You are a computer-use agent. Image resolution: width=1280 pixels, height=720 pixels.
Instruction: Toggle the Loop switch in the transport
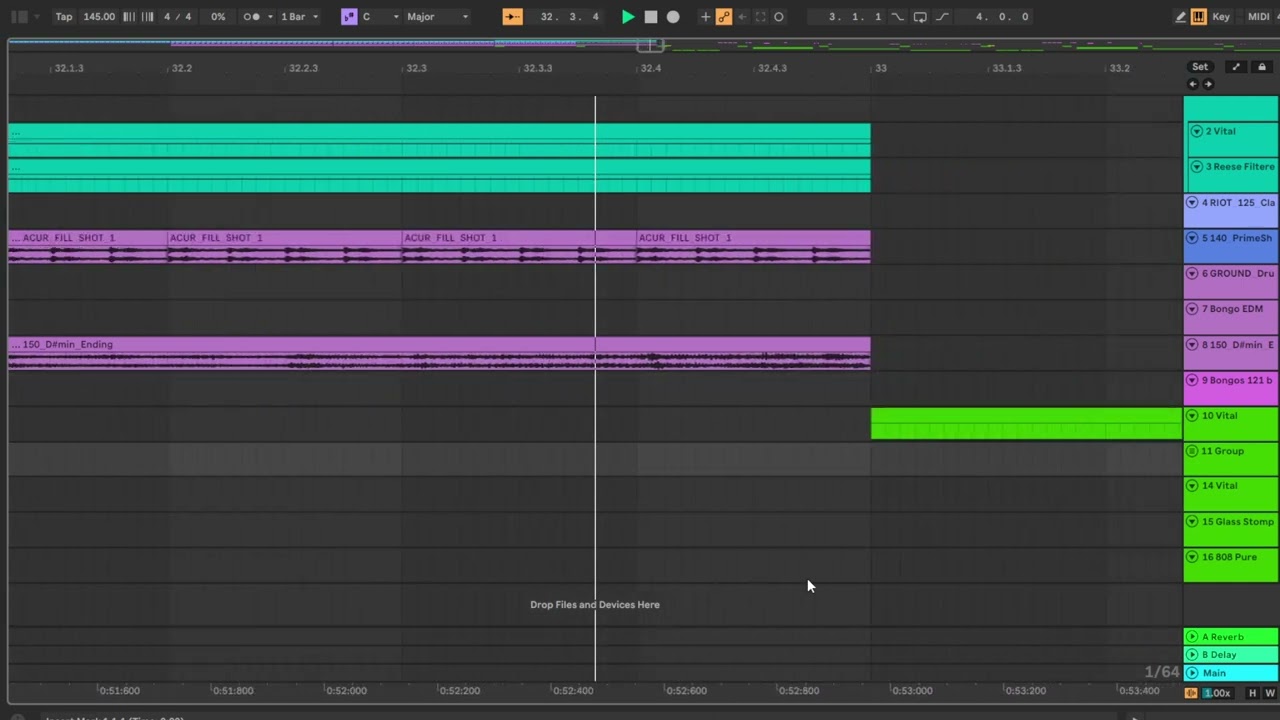pos(919,17)
